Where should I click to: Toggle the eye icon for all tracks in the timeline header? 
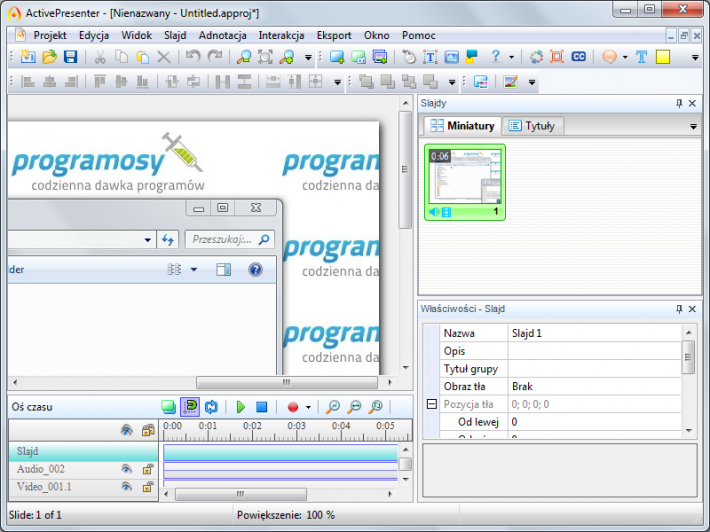click(x=126, y=430)
